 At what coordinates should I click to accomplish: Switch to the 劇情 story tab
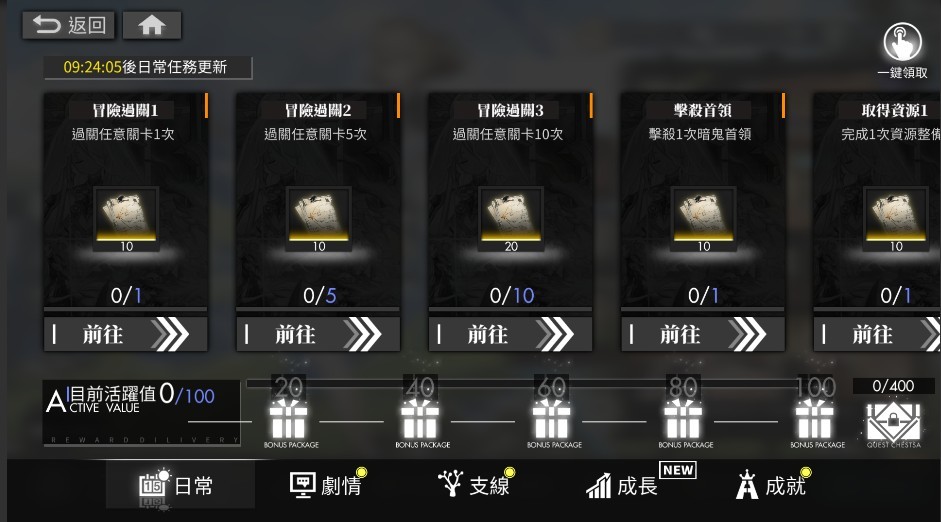coord(328,485)
